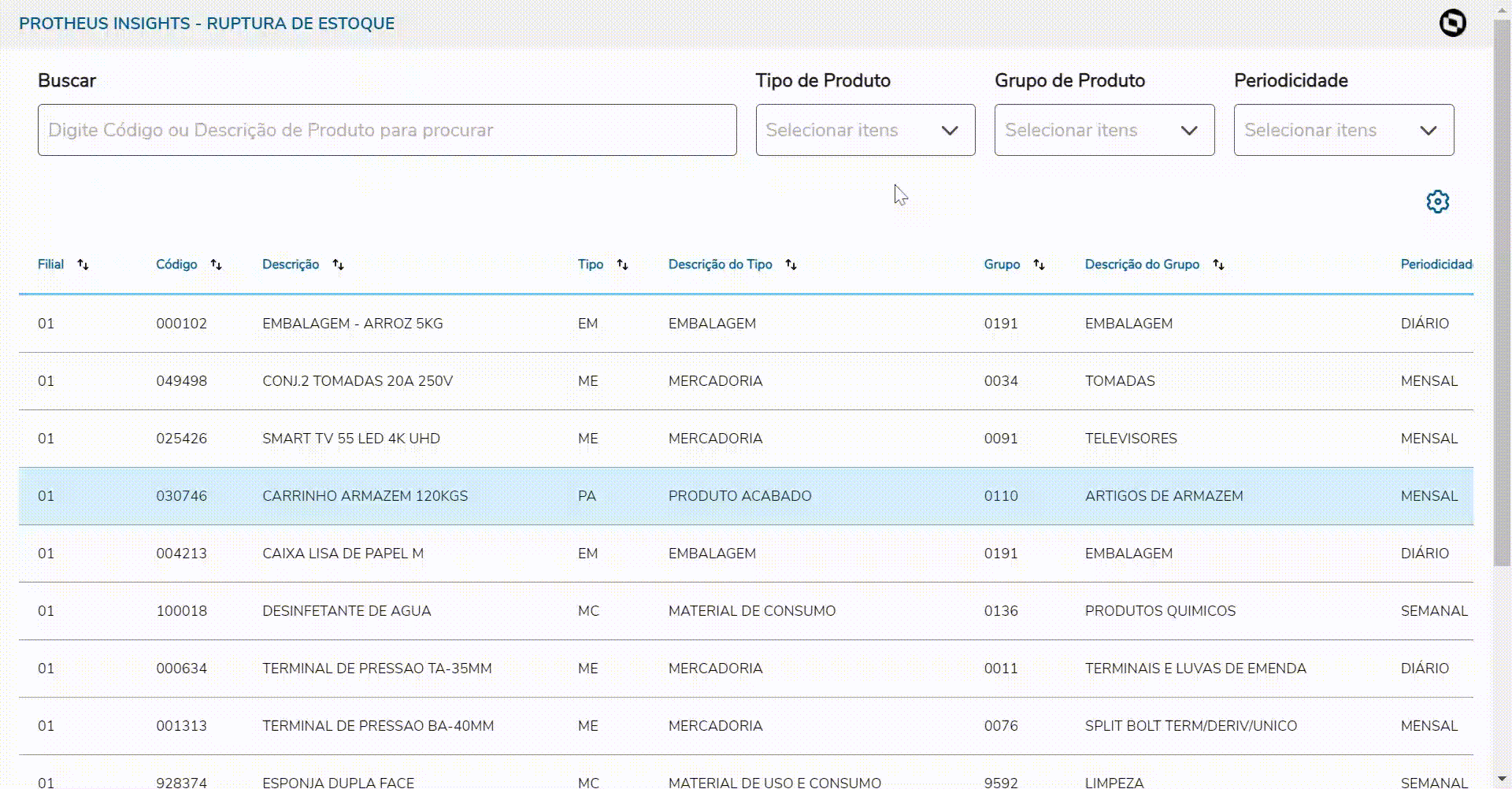Viewport: 1512px width, 789px height.
Task: Click the CARRINHO ARMAZEM 120KGS row
Action: (365, 496)
